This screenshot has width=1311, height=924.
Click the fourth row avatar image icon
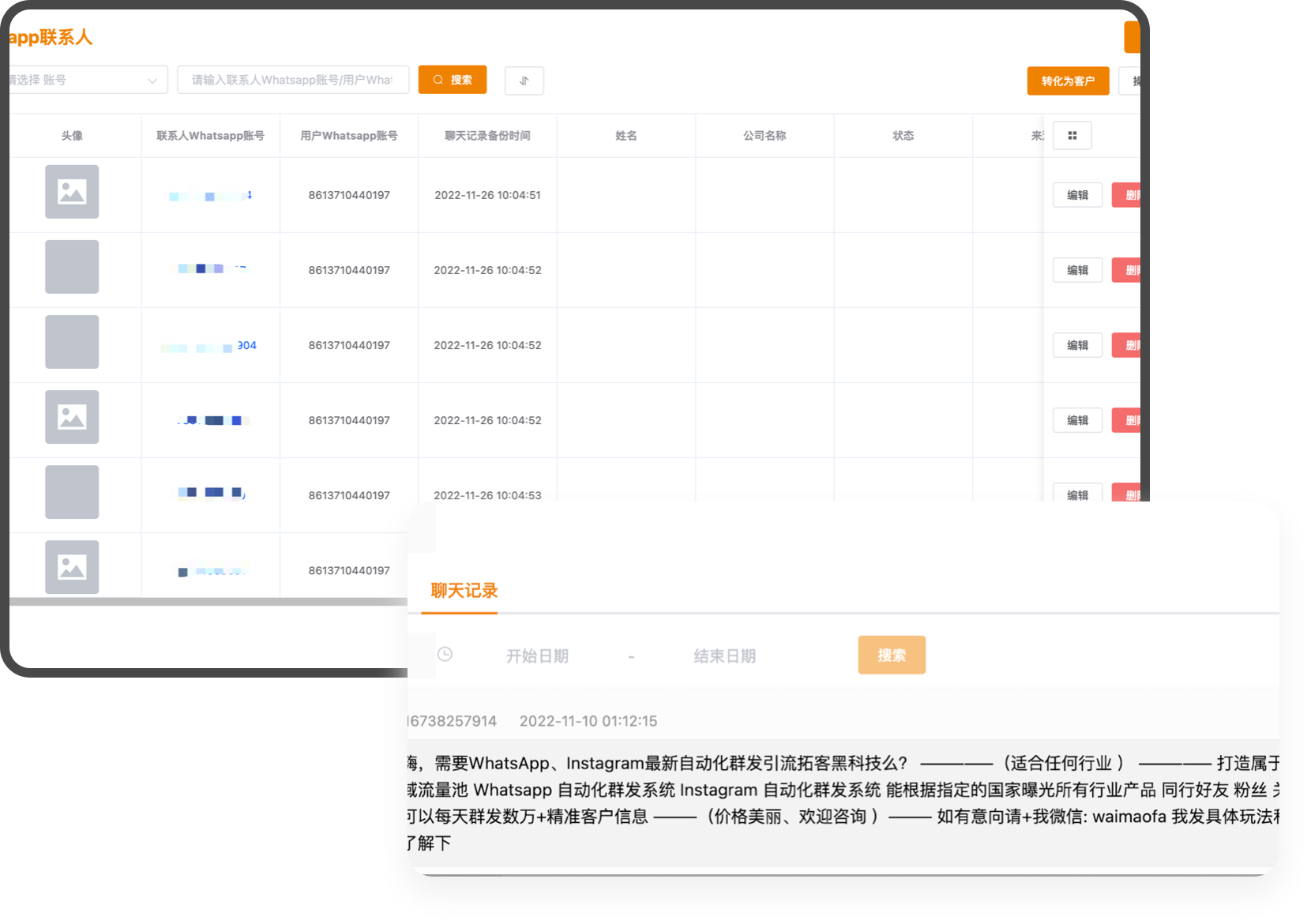coord(72,417)
